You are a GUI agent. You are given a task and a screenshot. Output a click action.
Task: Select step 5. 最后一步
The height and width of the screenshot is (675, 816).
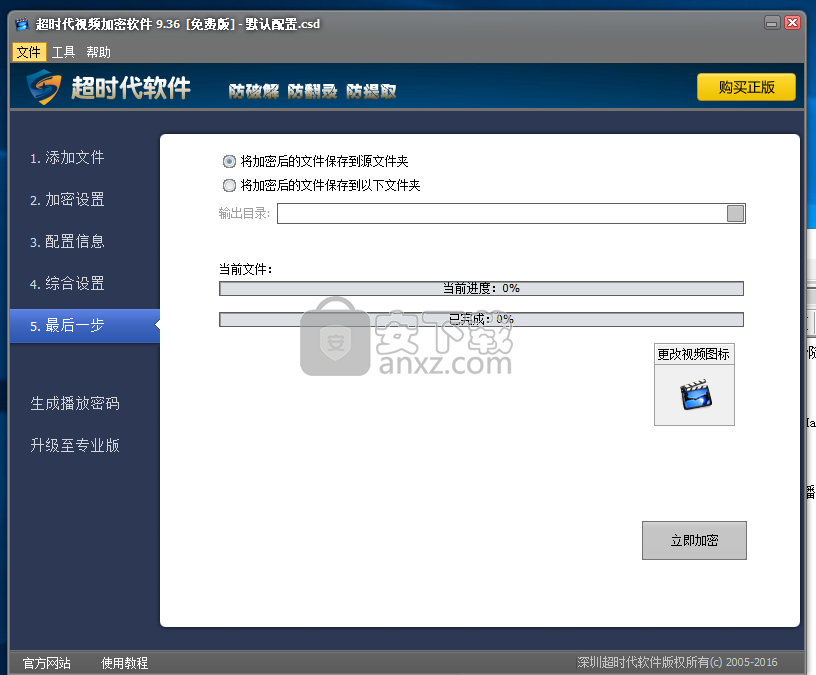(85, 326)
